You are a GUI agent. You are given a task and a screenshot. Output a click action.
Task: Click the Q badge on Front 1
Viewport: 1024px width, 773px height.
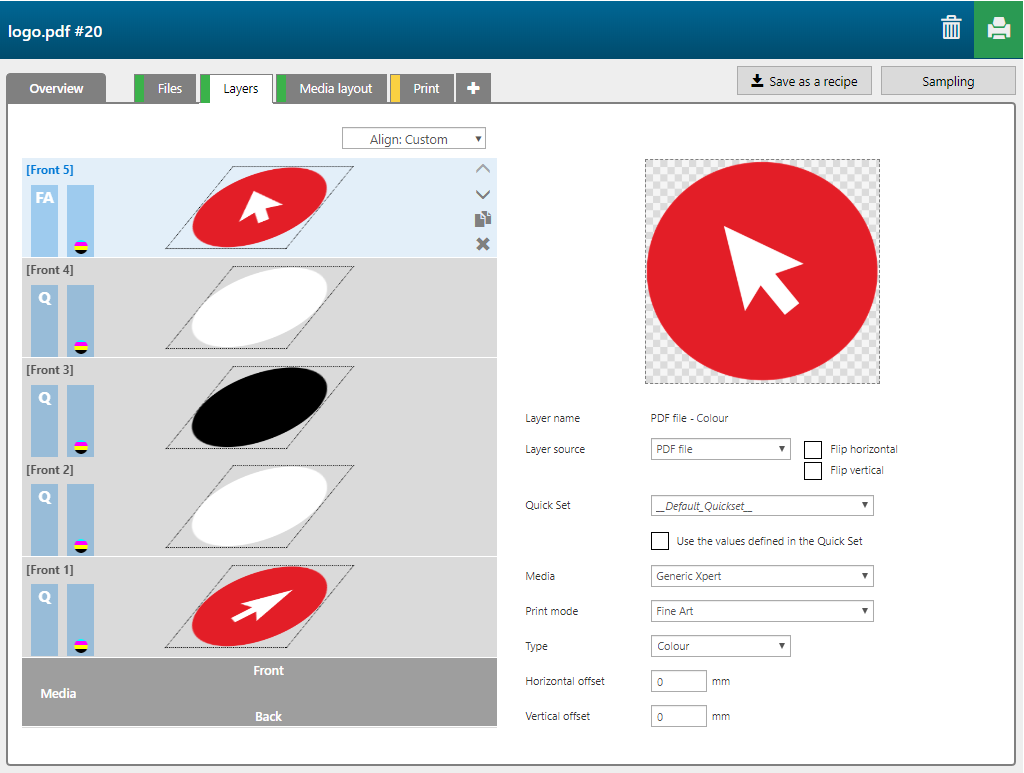pos(44,619)
